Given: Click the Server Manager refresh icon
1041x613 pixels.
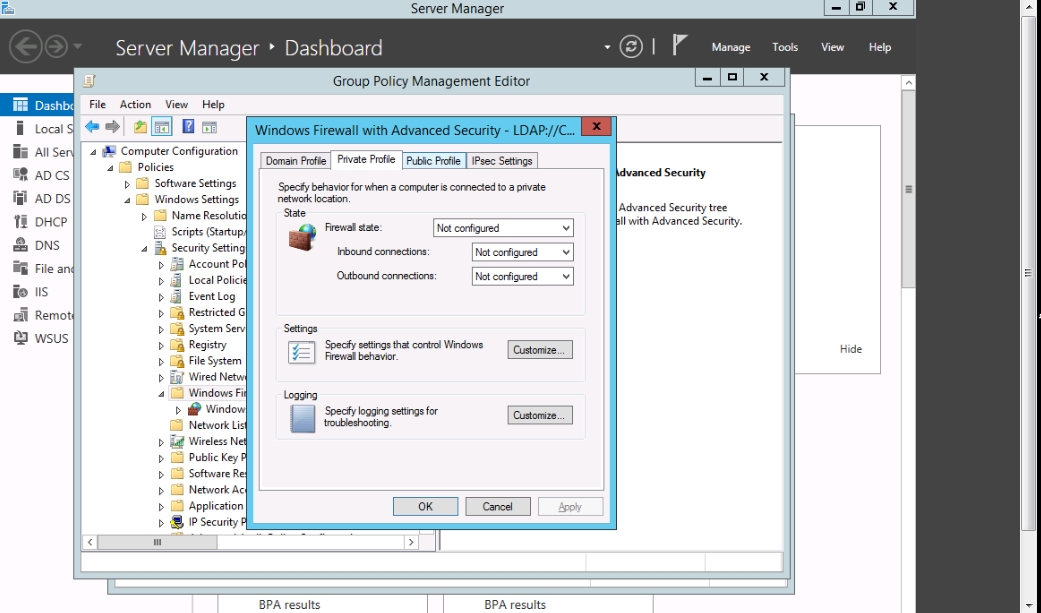Looking at the screenshot, I should pyautogui.click(x=631, y=47).
